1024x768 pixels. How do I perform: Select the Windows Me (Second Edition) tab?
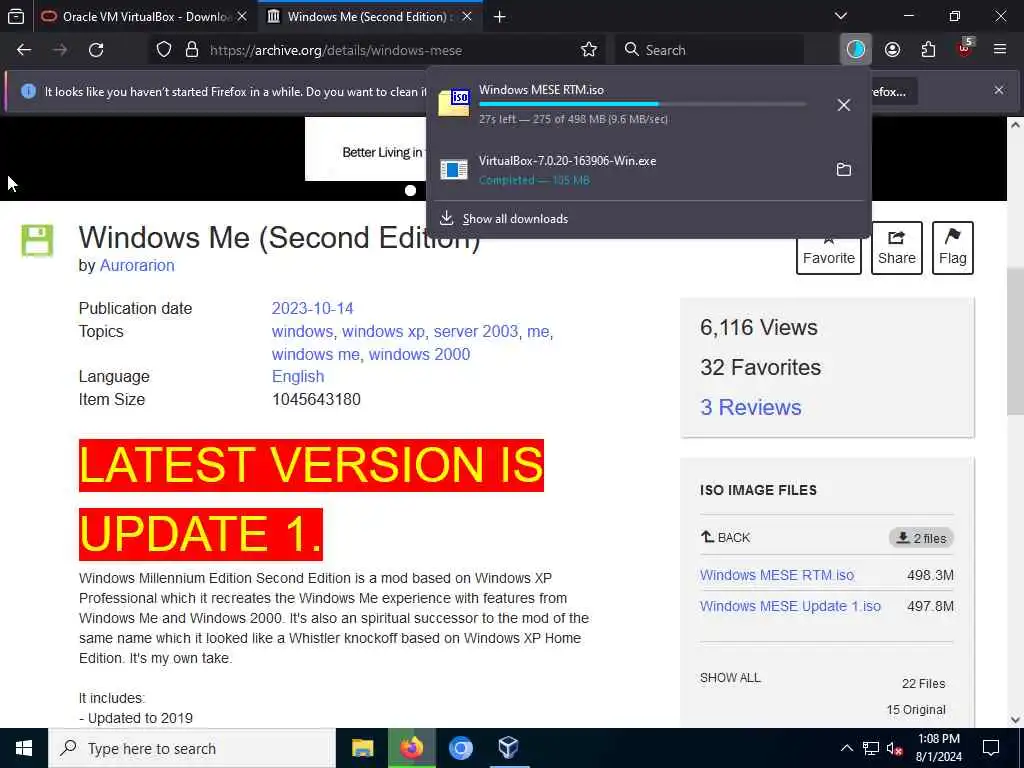tap(370, 16)
